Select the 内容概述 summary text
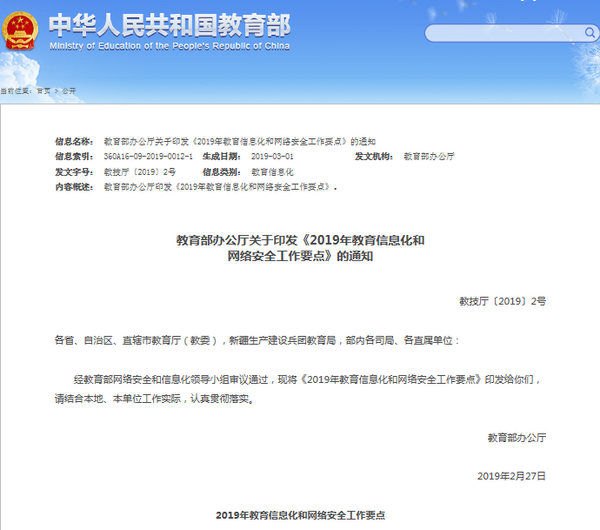This screenshot has height=530, width=600. 220,187
